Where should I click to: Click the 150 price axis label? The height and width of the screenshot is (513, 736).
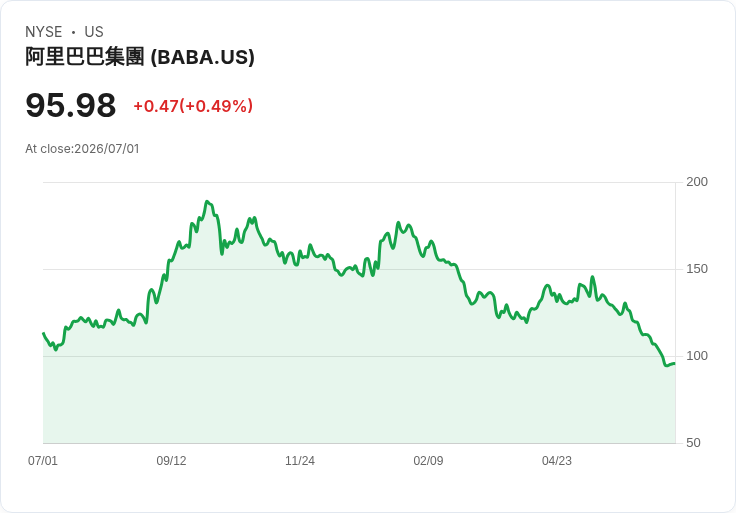click(x=697, y=269)
